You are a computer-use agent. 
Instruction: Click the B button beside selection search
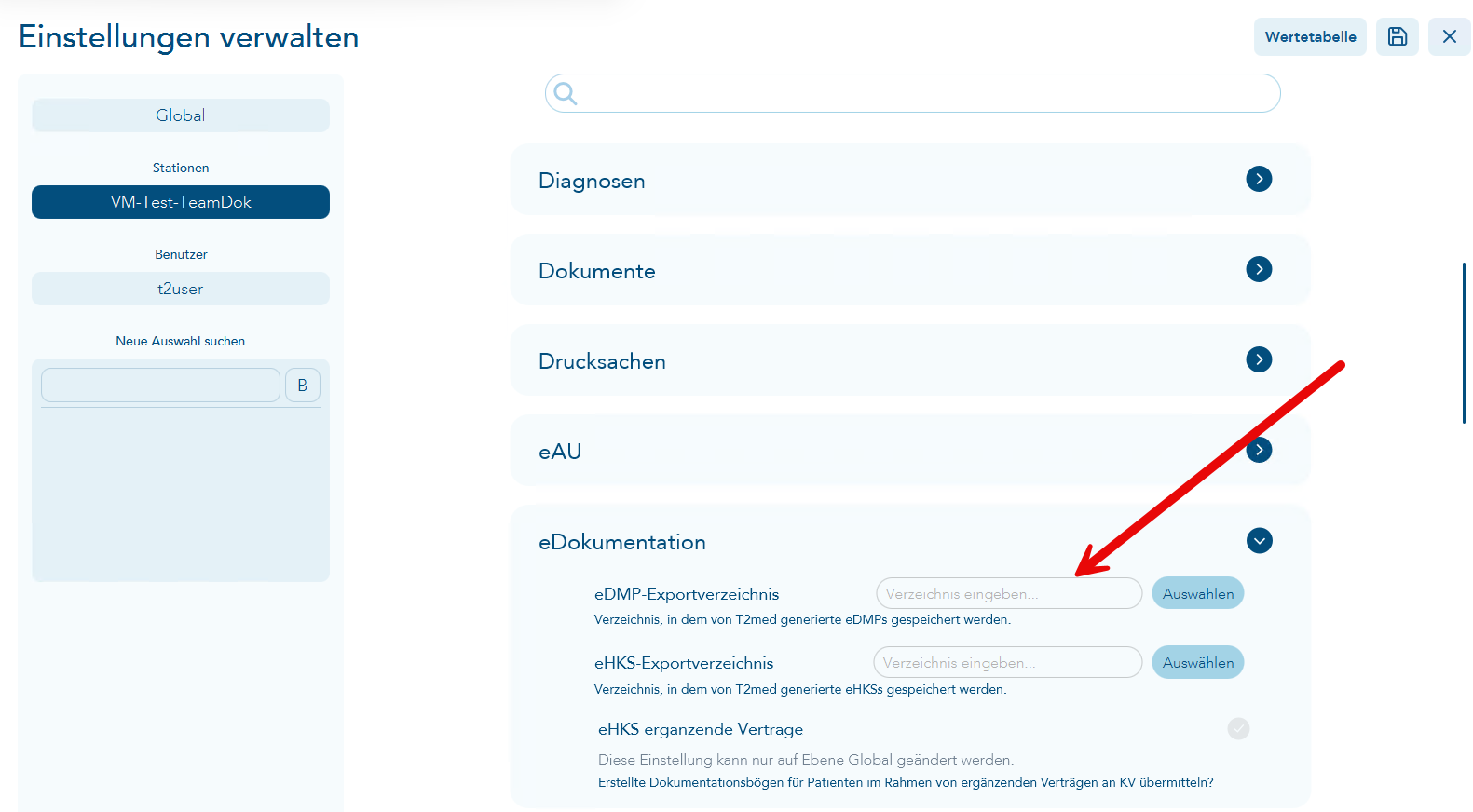[x=303, y=385]
